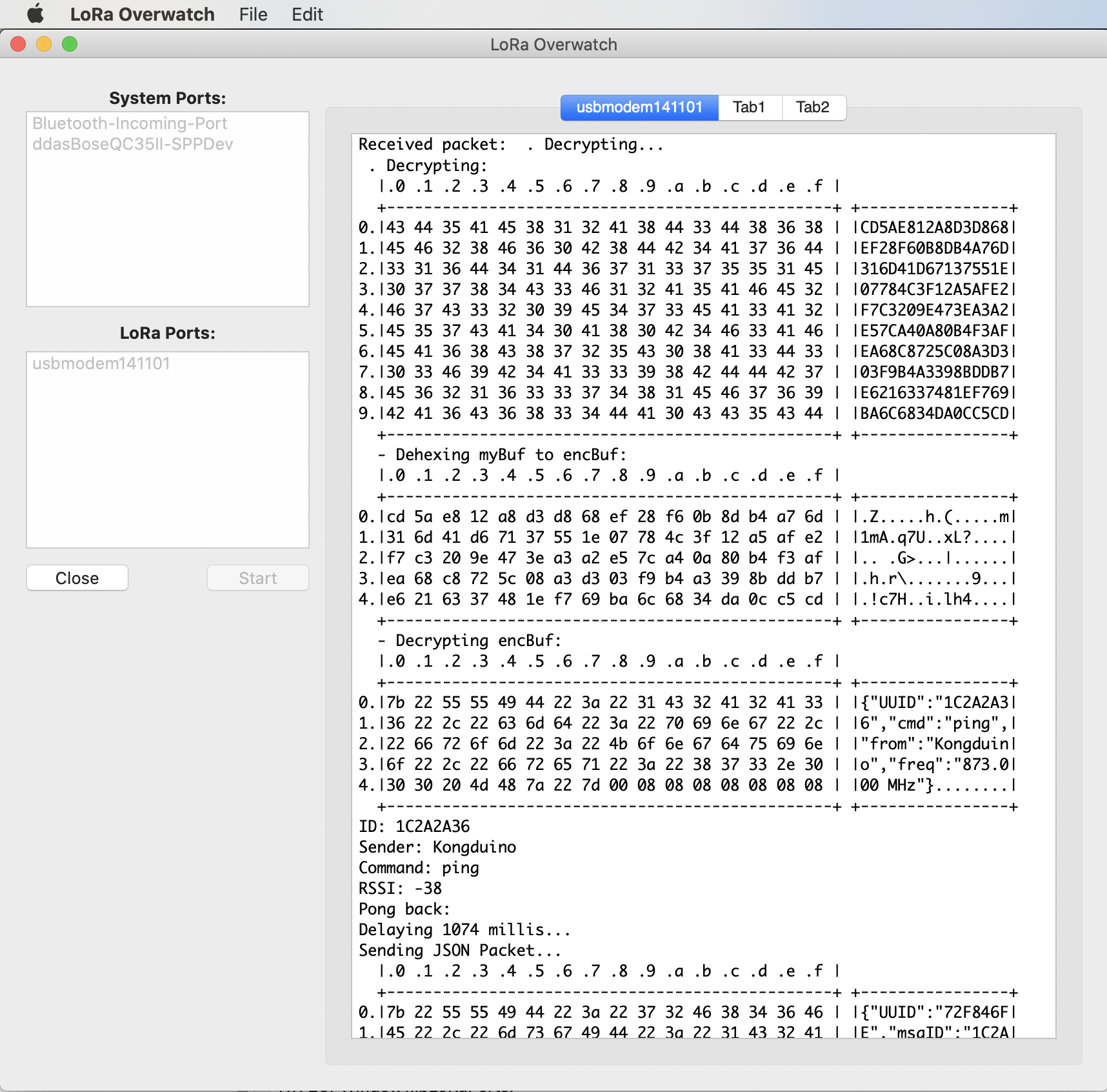Click the 'RSSI: -38' log line
This screenshot has height=1092, width=1107.
pos(400,888)
